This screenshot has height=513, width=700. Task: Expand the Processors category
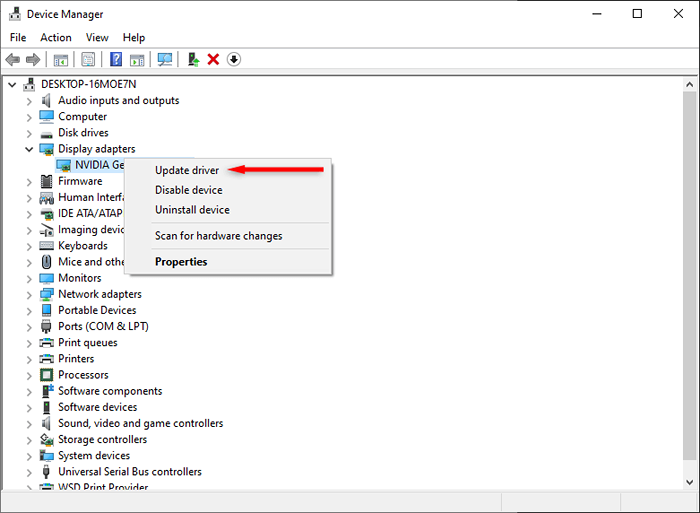coord(29,375)
